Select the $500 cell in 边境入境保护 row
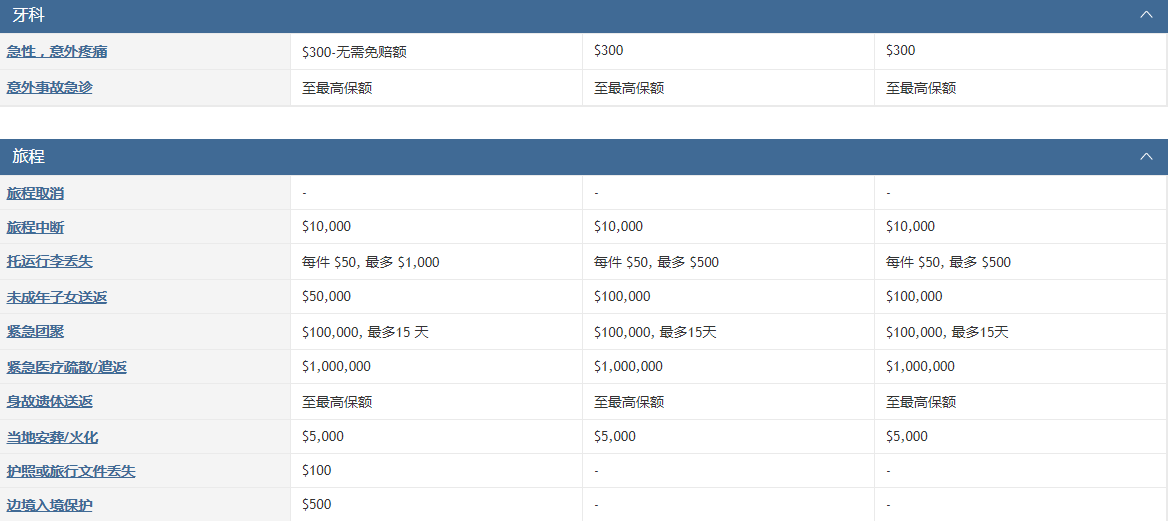 click(x=437, y=505)
